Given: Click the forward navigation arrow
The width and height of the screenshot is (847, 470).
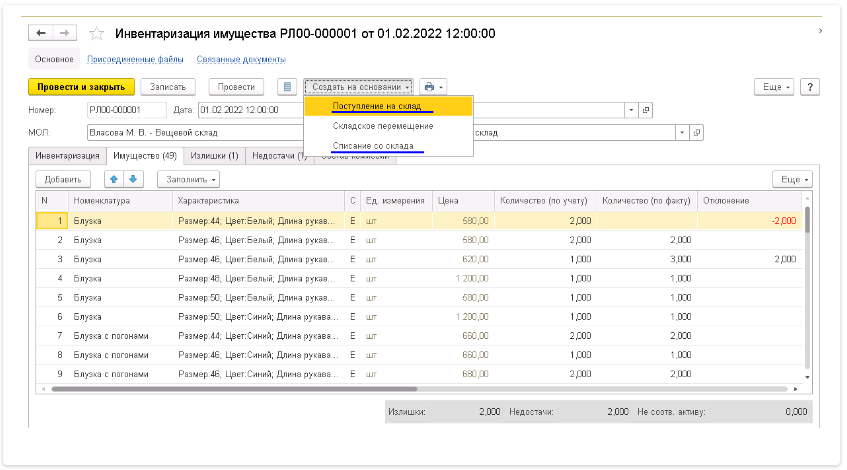Looking at the screenshot, I should [x=65, y=33].
